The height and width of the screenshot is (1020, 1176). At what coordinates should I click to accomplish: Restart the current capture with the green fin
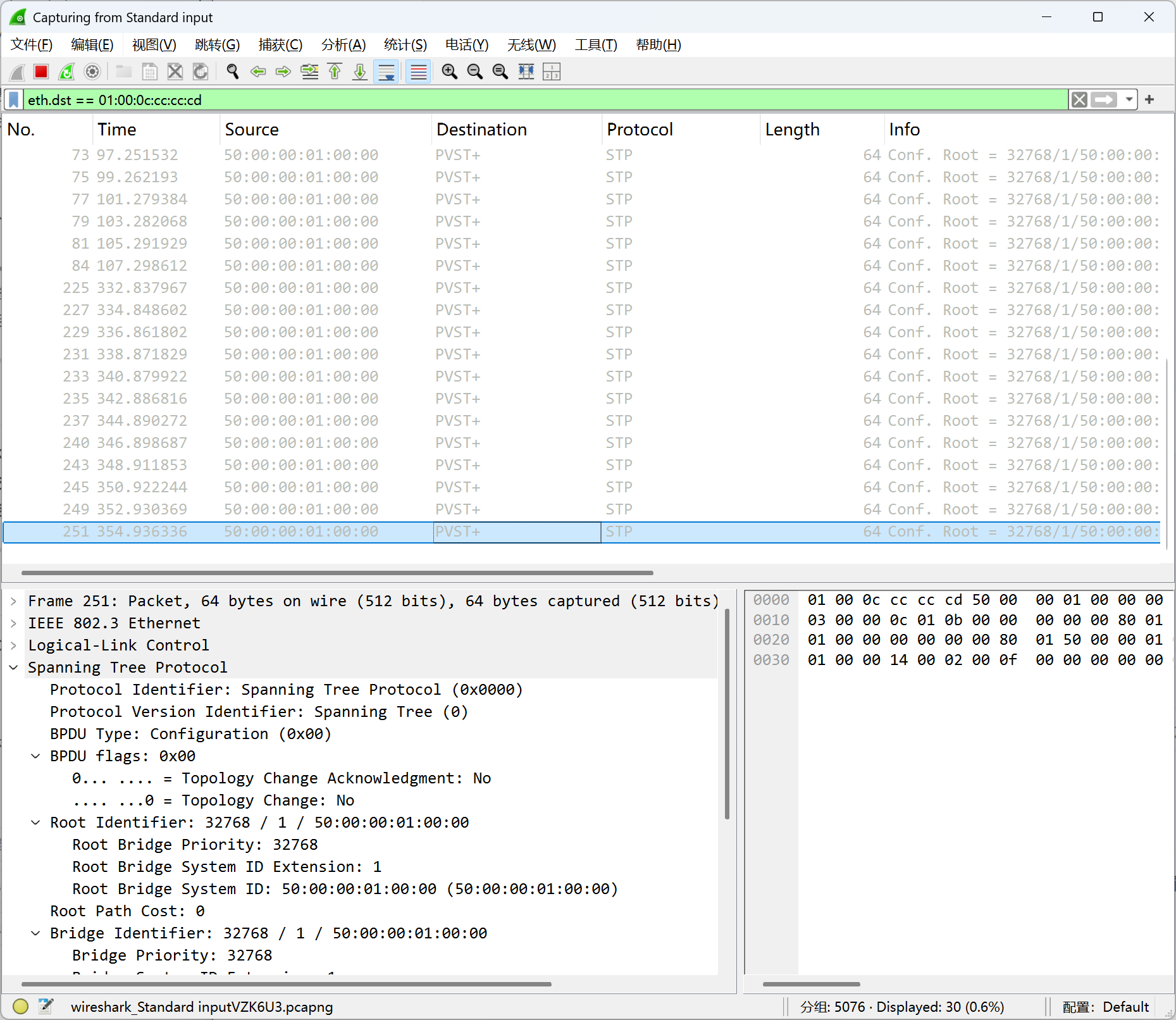tap(66, 72)
